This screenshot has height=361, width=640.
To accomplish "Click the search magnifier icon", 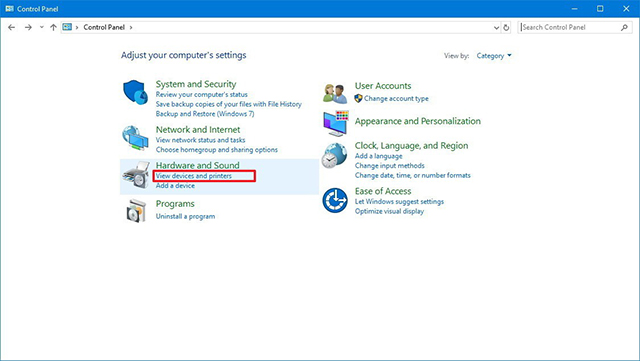I will tap(624, 27).
